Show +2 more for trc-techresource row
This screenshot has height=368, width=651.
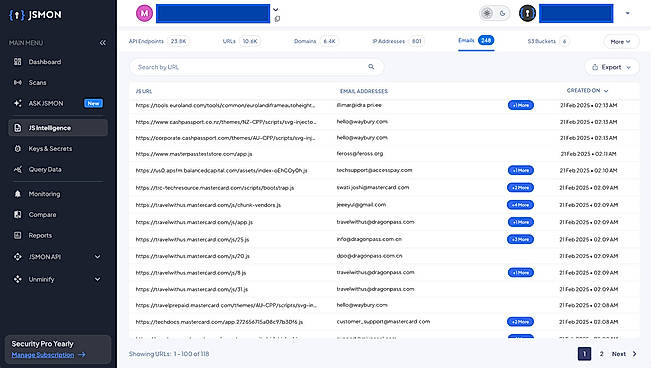pos(520,188)
